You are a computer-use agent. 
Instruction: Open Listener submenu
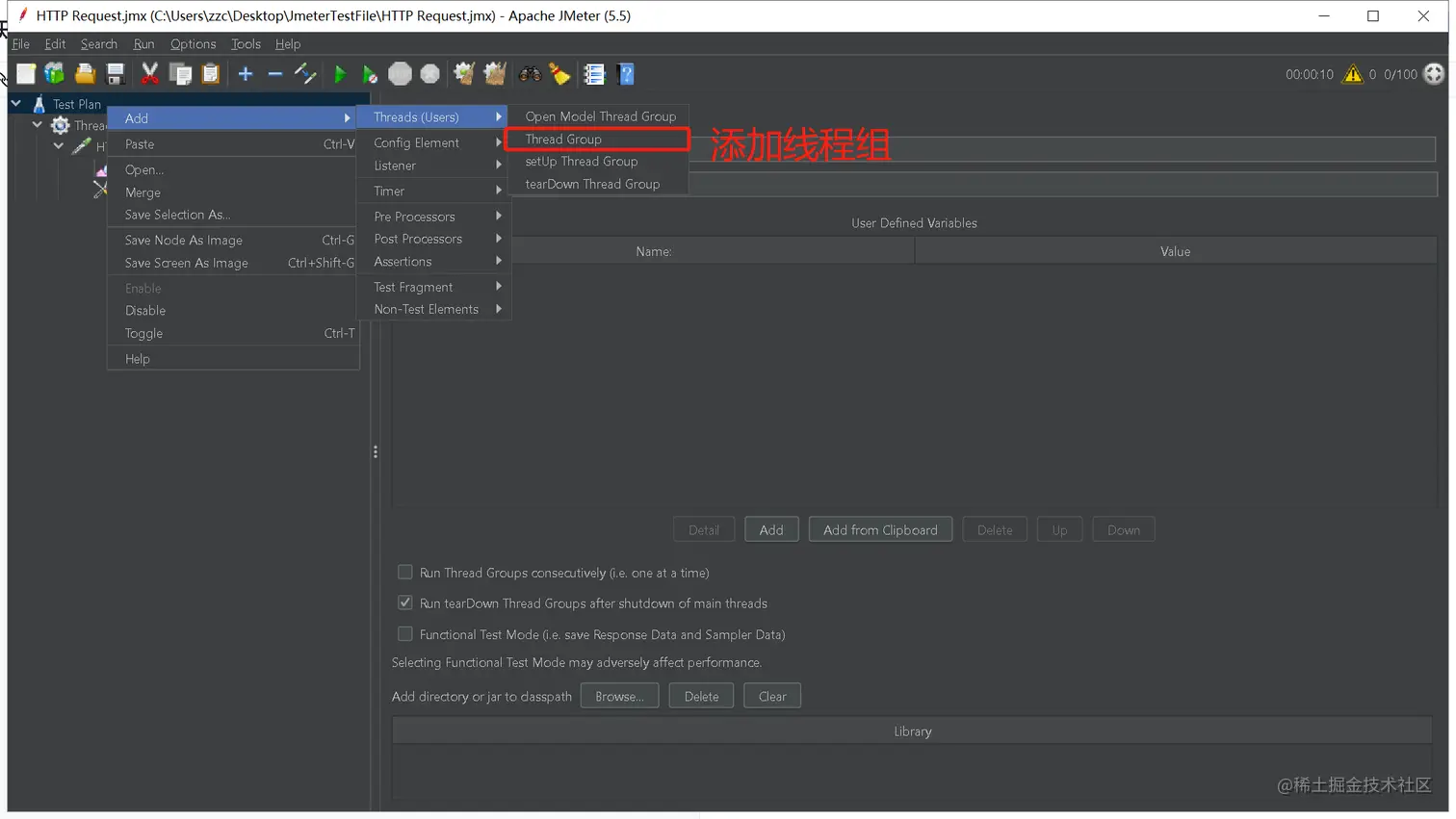433,166
